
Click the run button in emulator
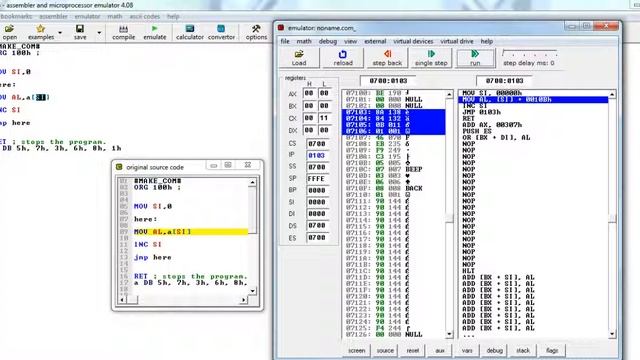(475, 58)
